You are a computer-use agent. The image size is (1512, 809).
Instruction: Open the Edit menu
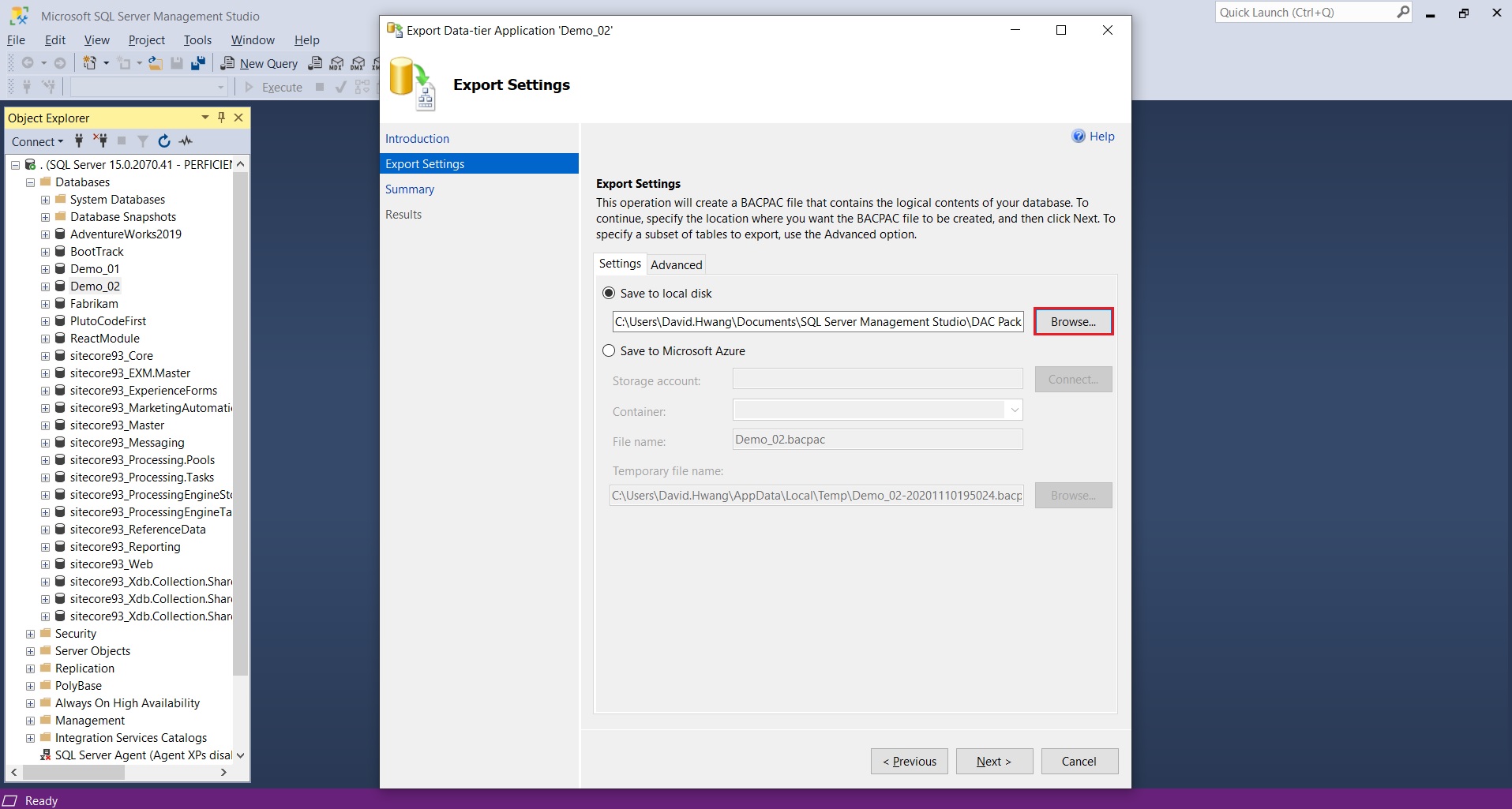55,39
